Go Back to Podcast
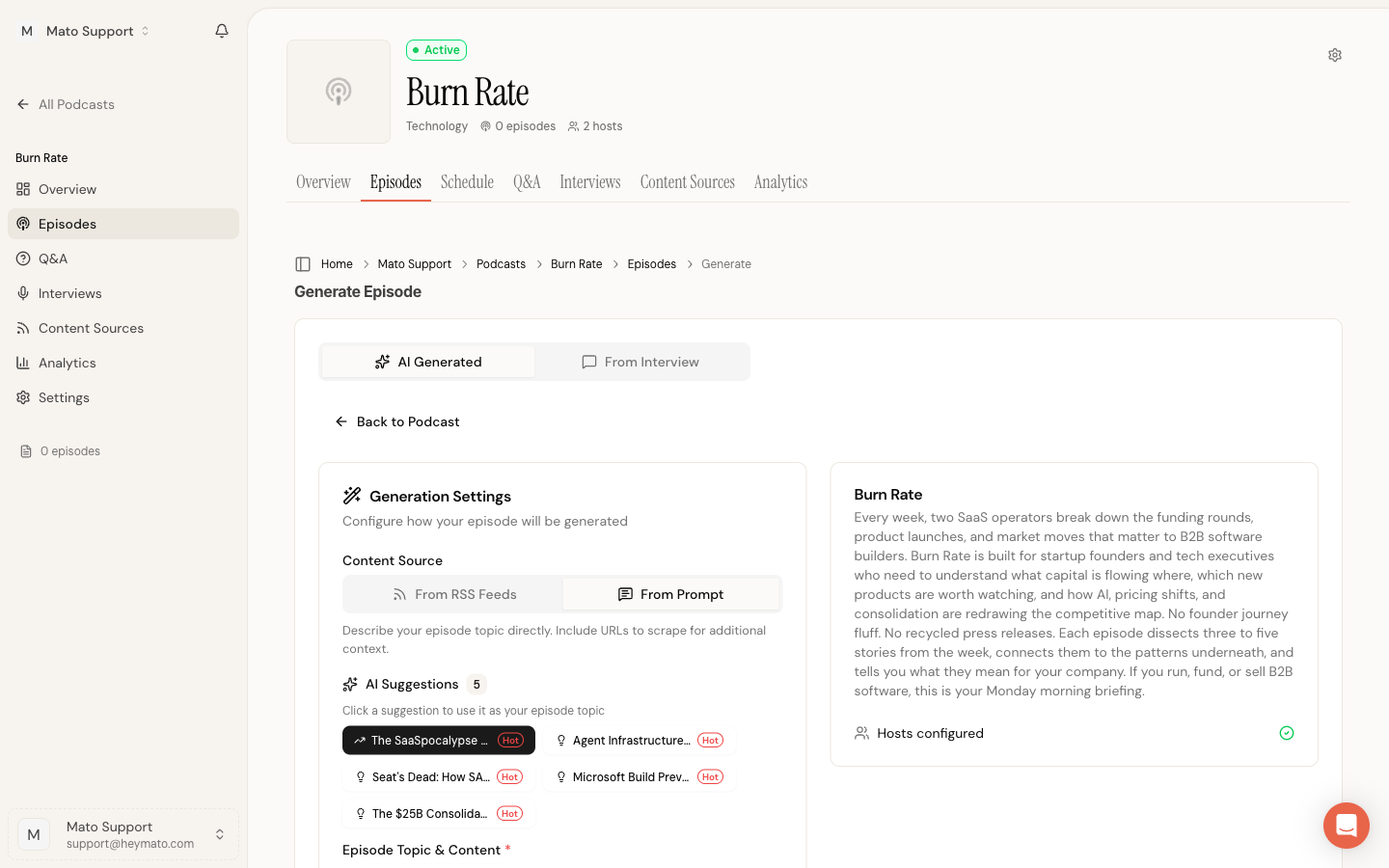The width and height of the screenshot is (1389, 868). coord(396,421)
